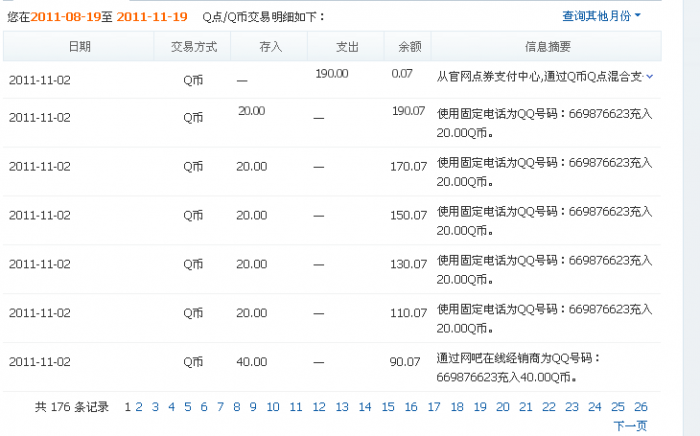700x436 pixels.
Task: Click the 支出 column header
Action: pos(347,46)
